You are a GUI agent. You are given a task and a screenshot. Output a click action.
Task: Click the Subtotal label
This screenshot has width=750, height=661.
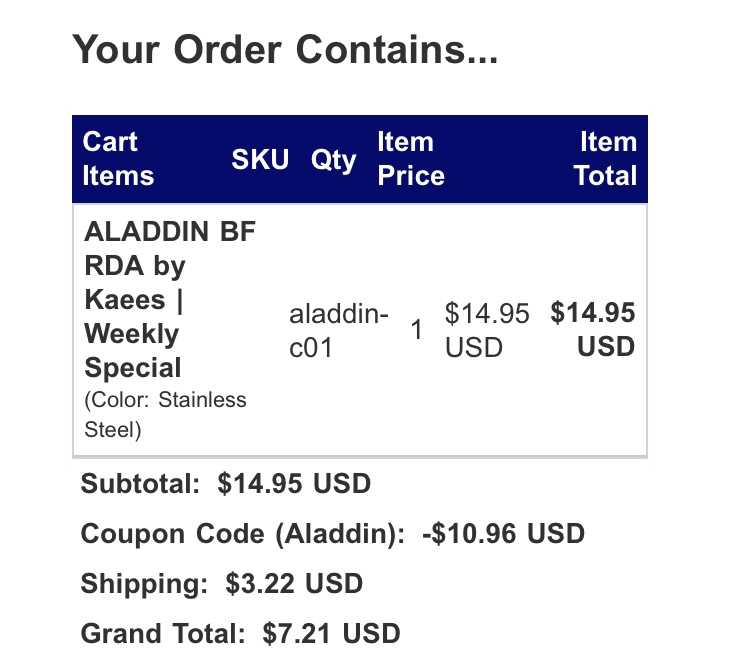coord(140,485)
